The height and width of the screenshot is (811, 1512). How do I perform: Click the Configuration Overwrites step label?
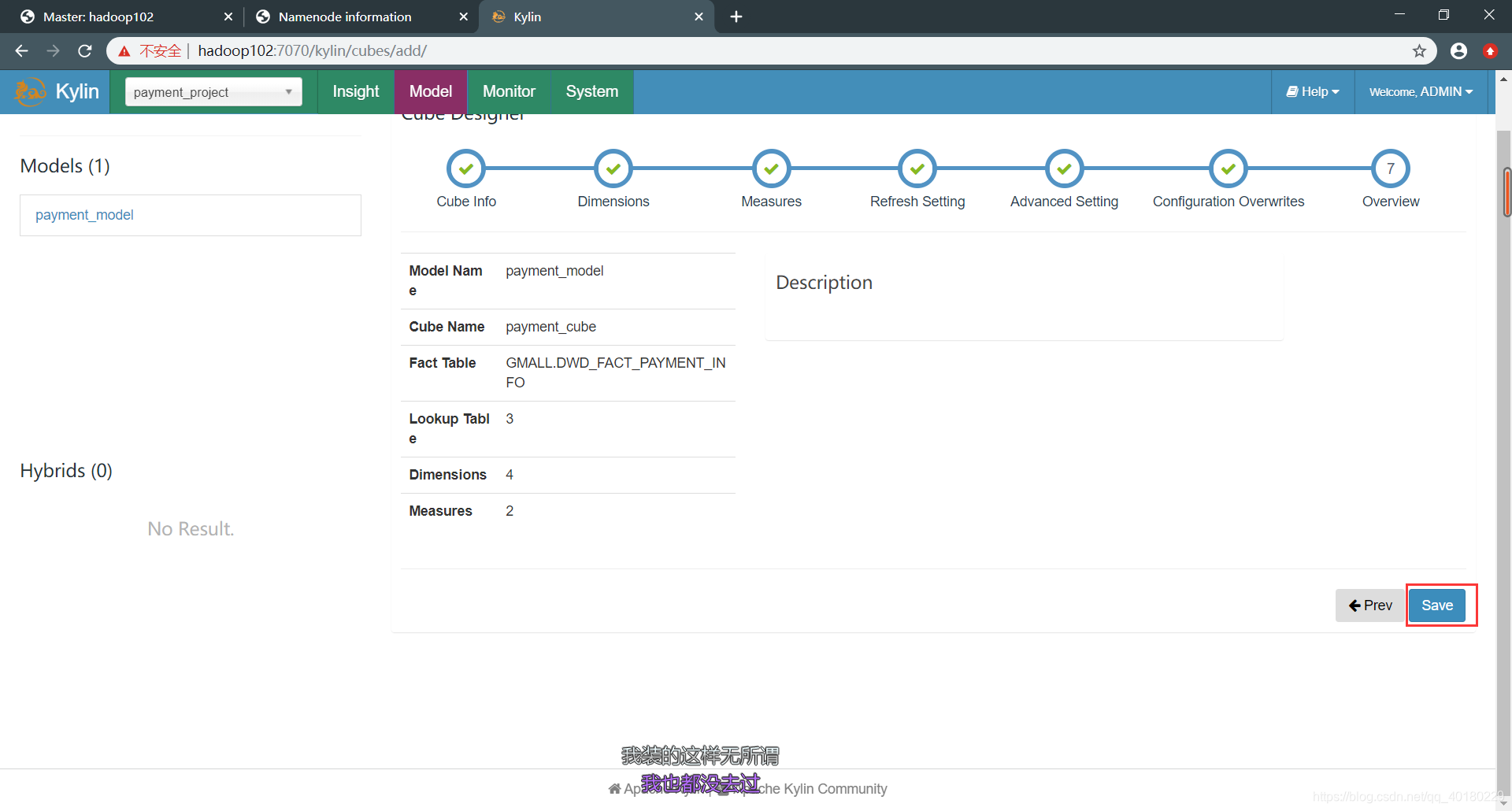[x=1228, y=202]
